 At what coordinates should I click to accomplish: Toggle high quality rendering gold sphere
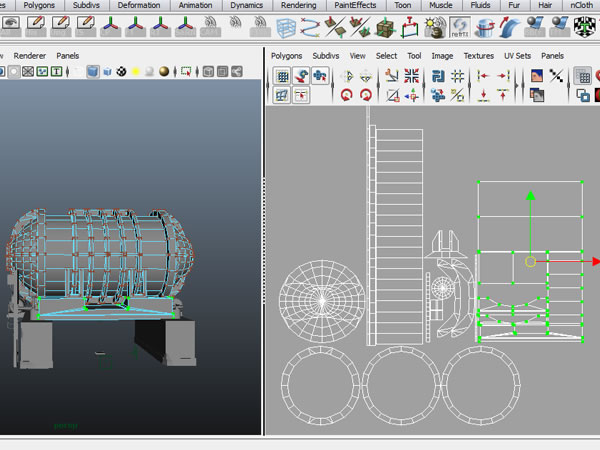[x=164, y=72]
